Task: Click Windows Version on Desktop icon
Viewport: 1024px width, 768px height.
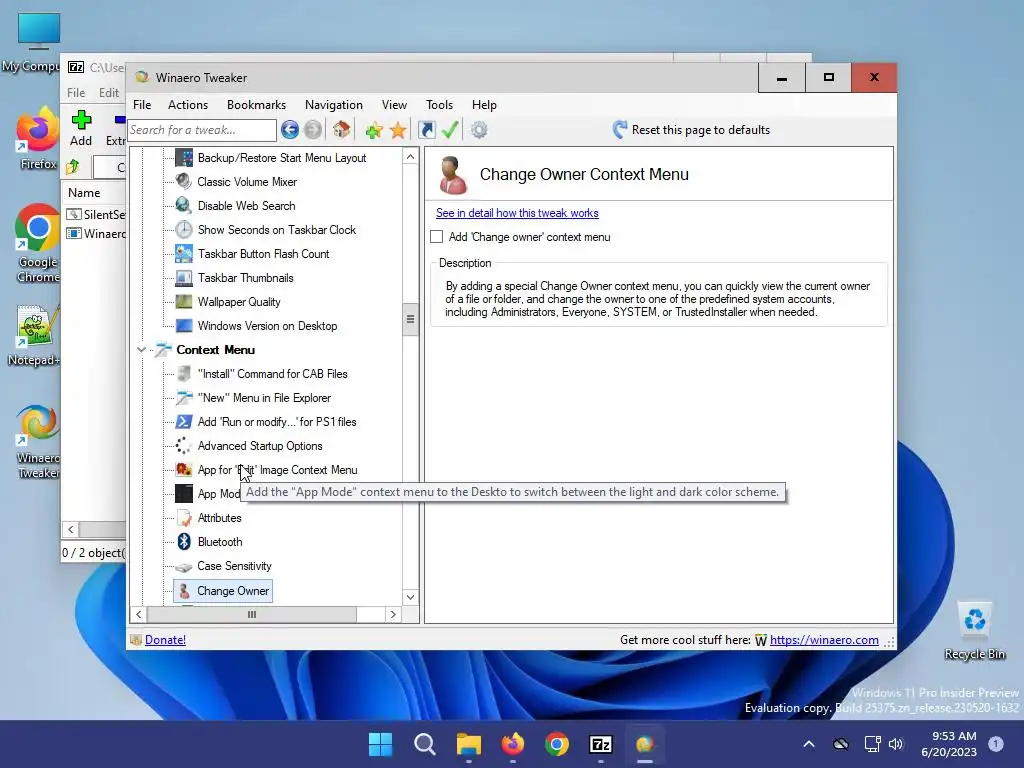Action: (x=184, y=326)
